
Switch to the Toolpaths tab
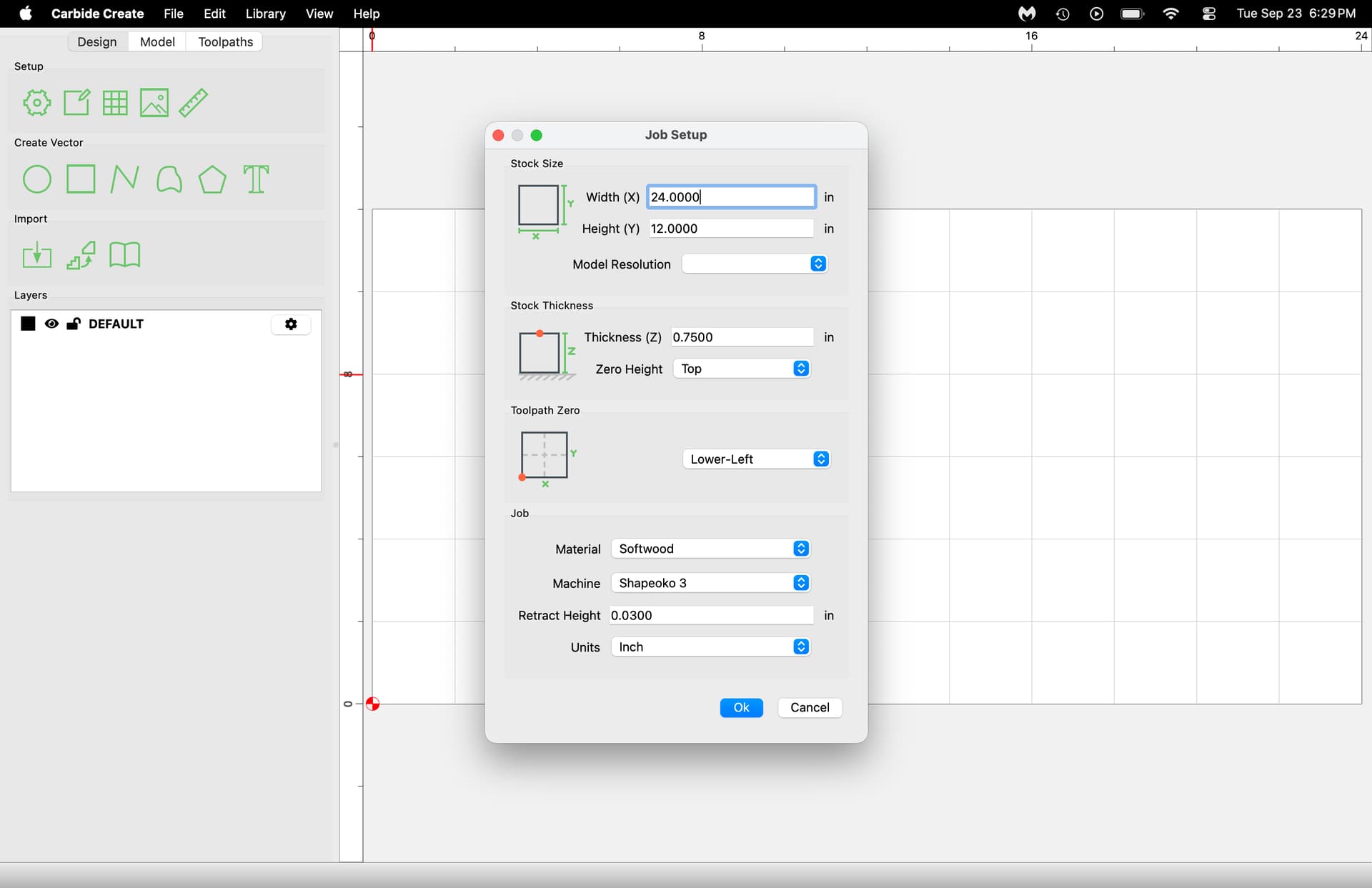click(x=225, y=41)
